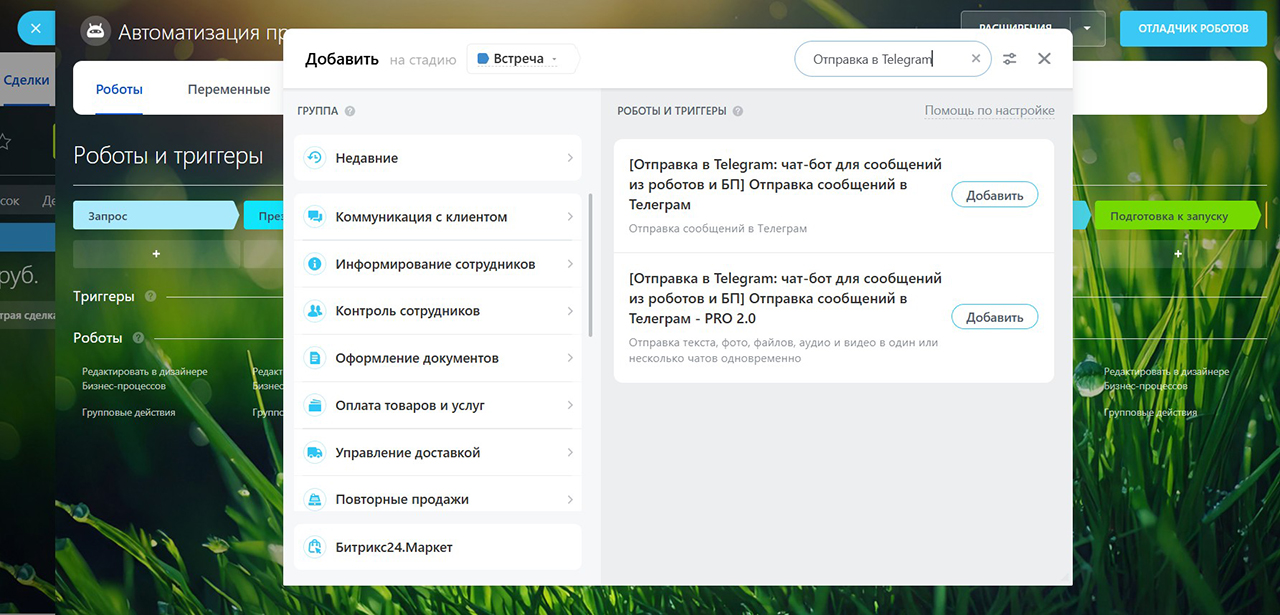Viewport: 1280px width, 615px height.
Task: Click the Bitrix24.Market icon
Action: click(315, 547)
